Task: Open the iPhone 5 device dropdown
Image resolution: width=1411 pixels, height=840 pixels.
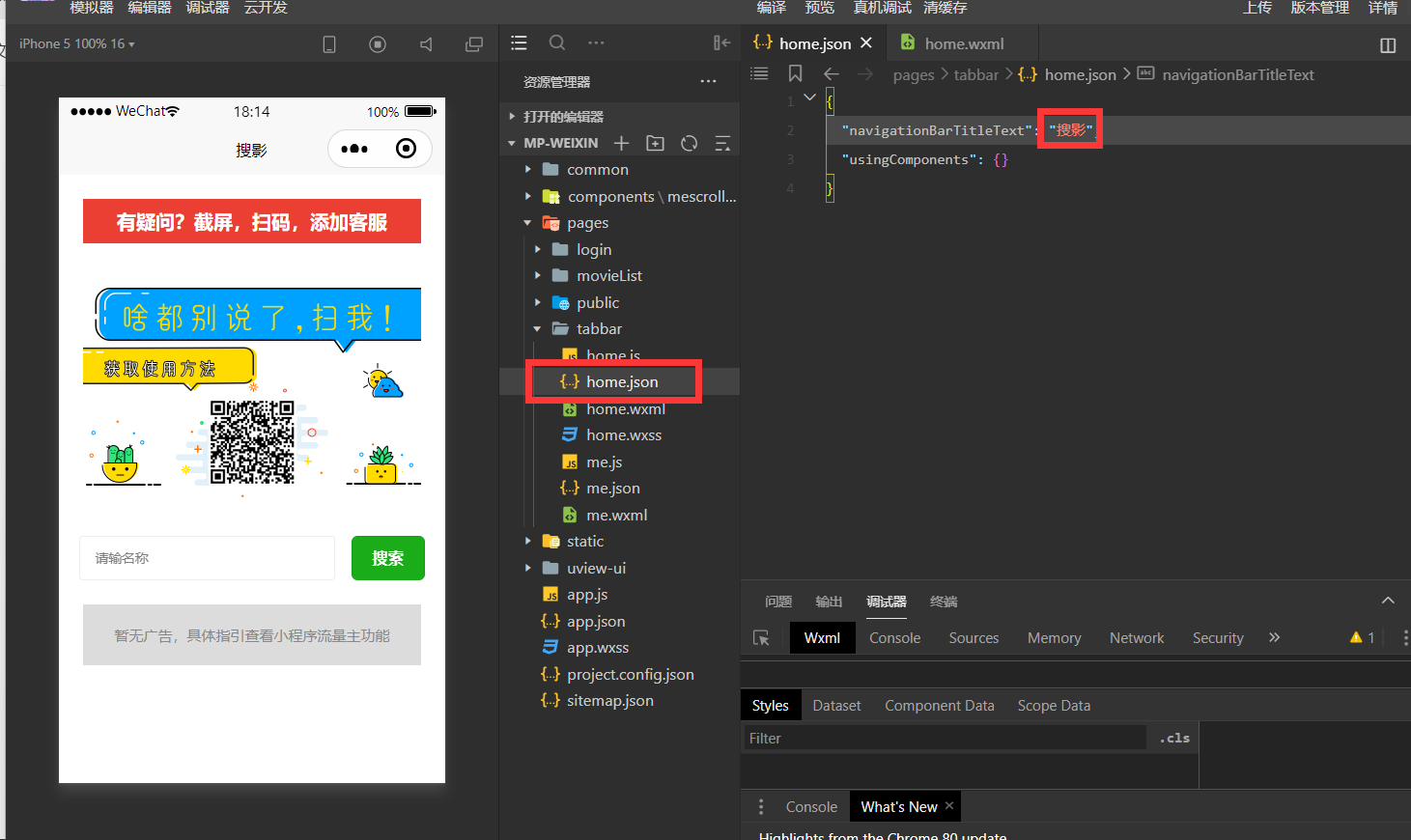Action: [77, 43]
